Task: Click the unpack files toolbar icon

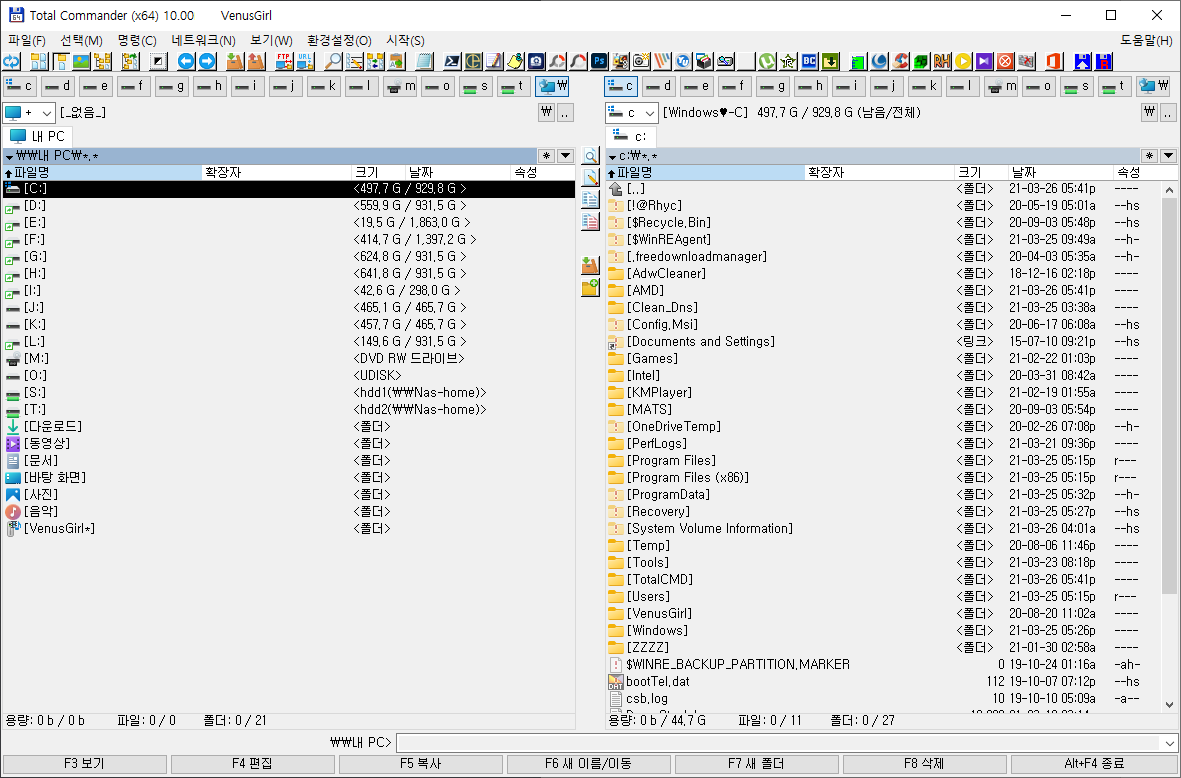Action: click(256, 62)
